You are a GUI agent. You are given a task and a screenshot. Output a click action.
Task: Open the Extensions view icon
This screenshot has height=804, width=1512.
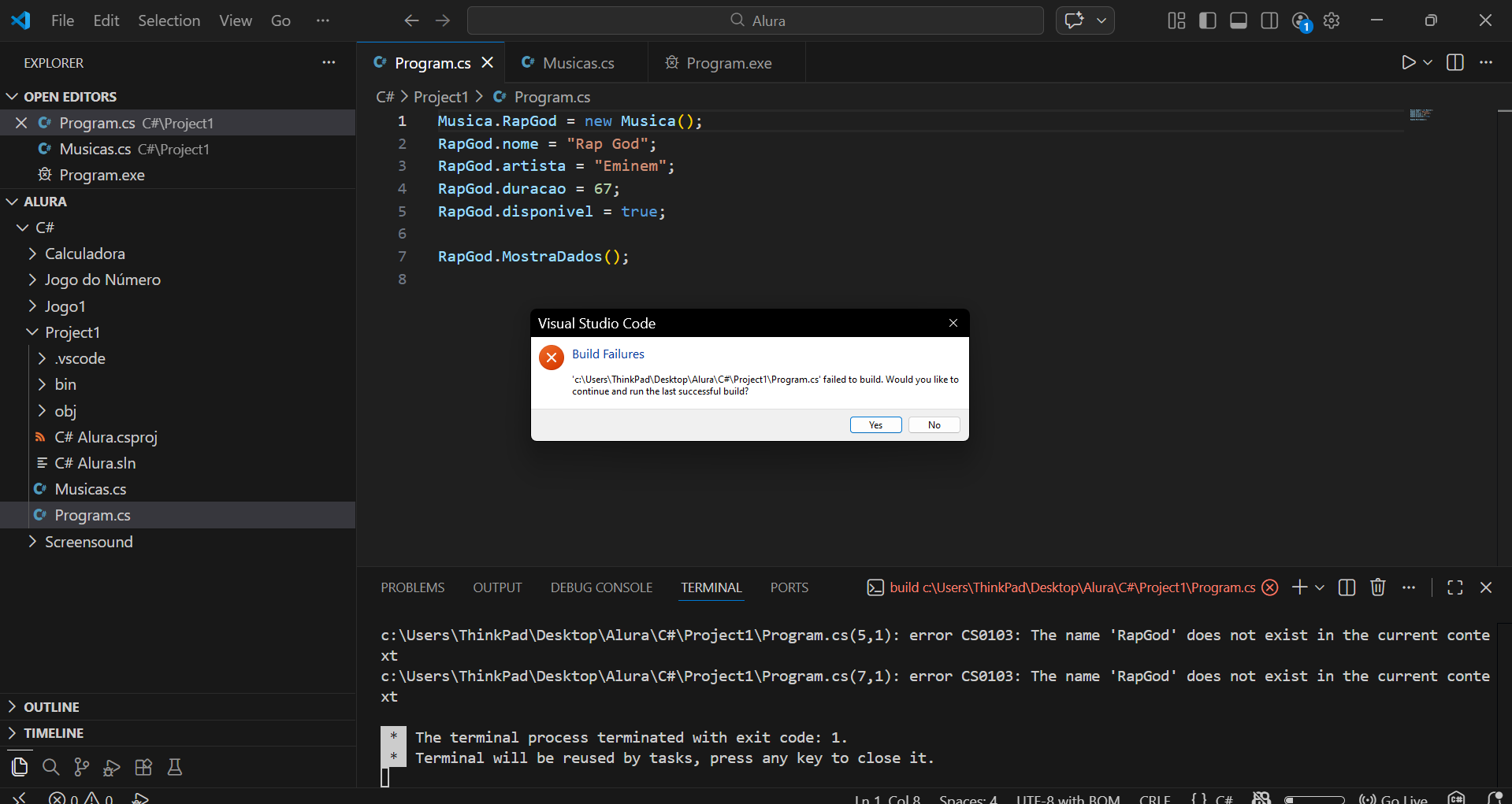(143, 767)
